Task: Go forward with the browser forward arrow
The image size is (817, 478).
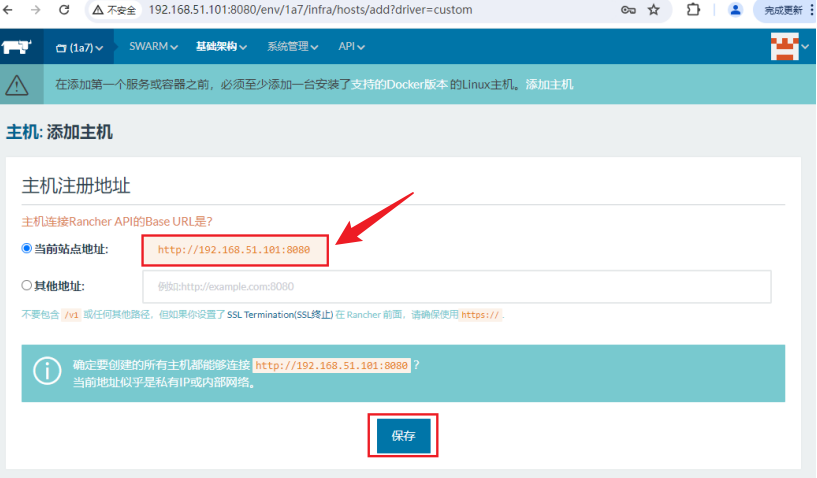Action: pyautogui.click(x=35, y=10)
